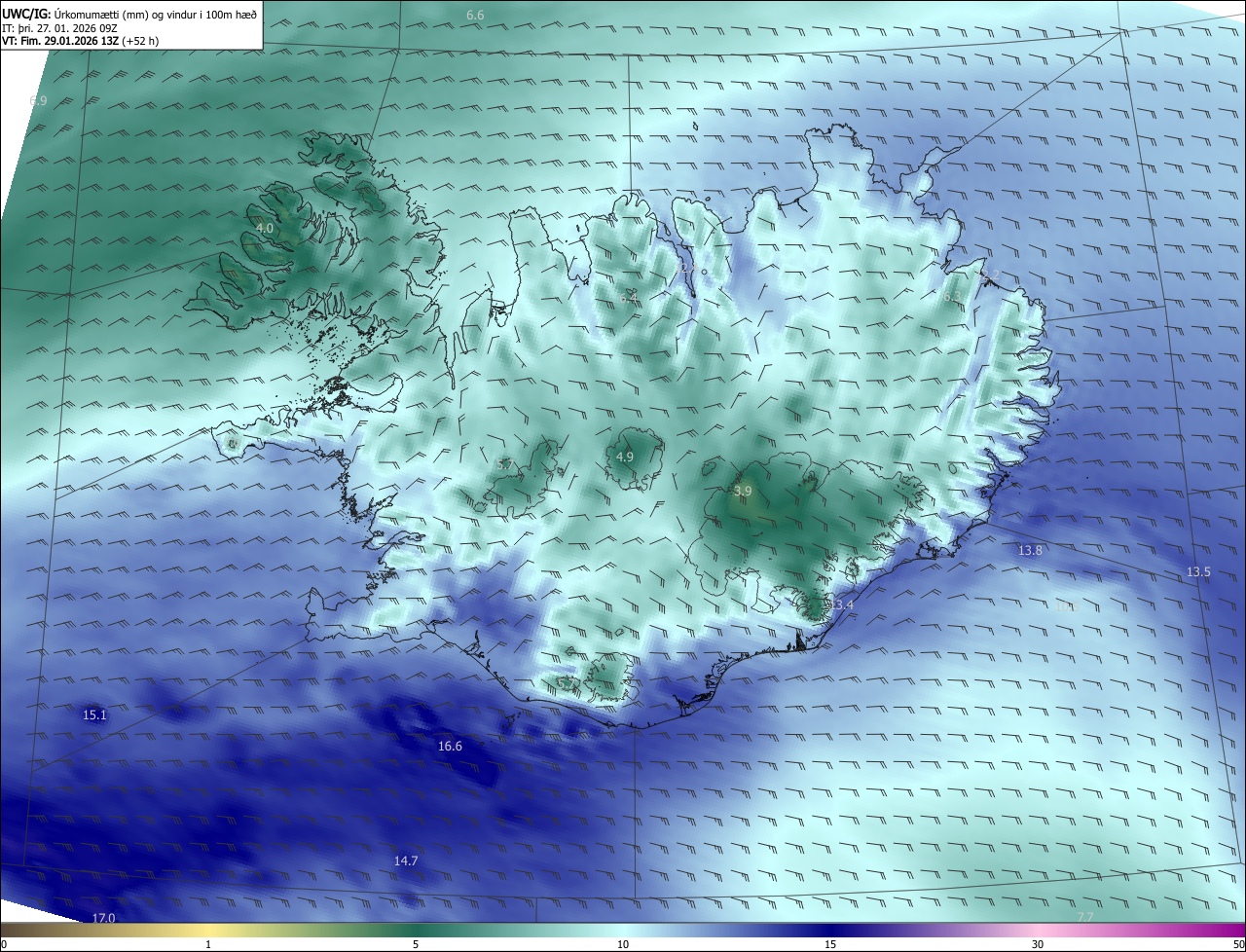Click the 6.9 value at upper-left edge
This screenshot has width=1246, height=952.
(x=38, y=101)
